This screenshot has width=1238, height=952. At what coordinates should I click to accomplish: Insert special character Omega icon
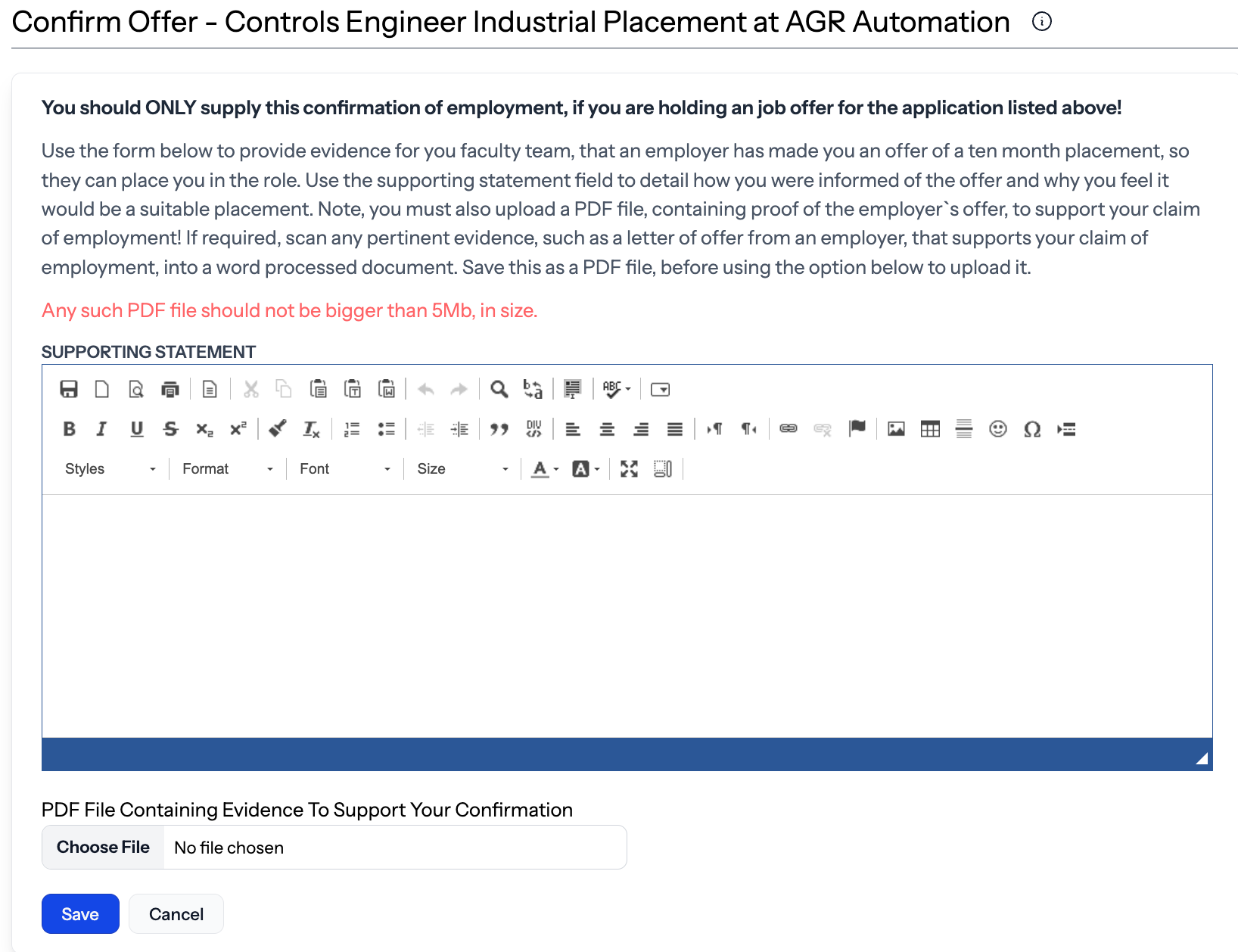(x=1032, y=429)
